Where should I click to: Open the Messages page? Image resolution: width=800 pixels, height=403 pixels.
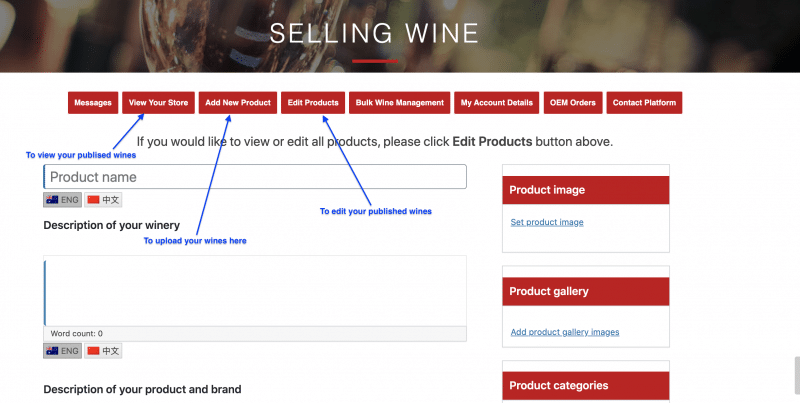click(93, 103)
